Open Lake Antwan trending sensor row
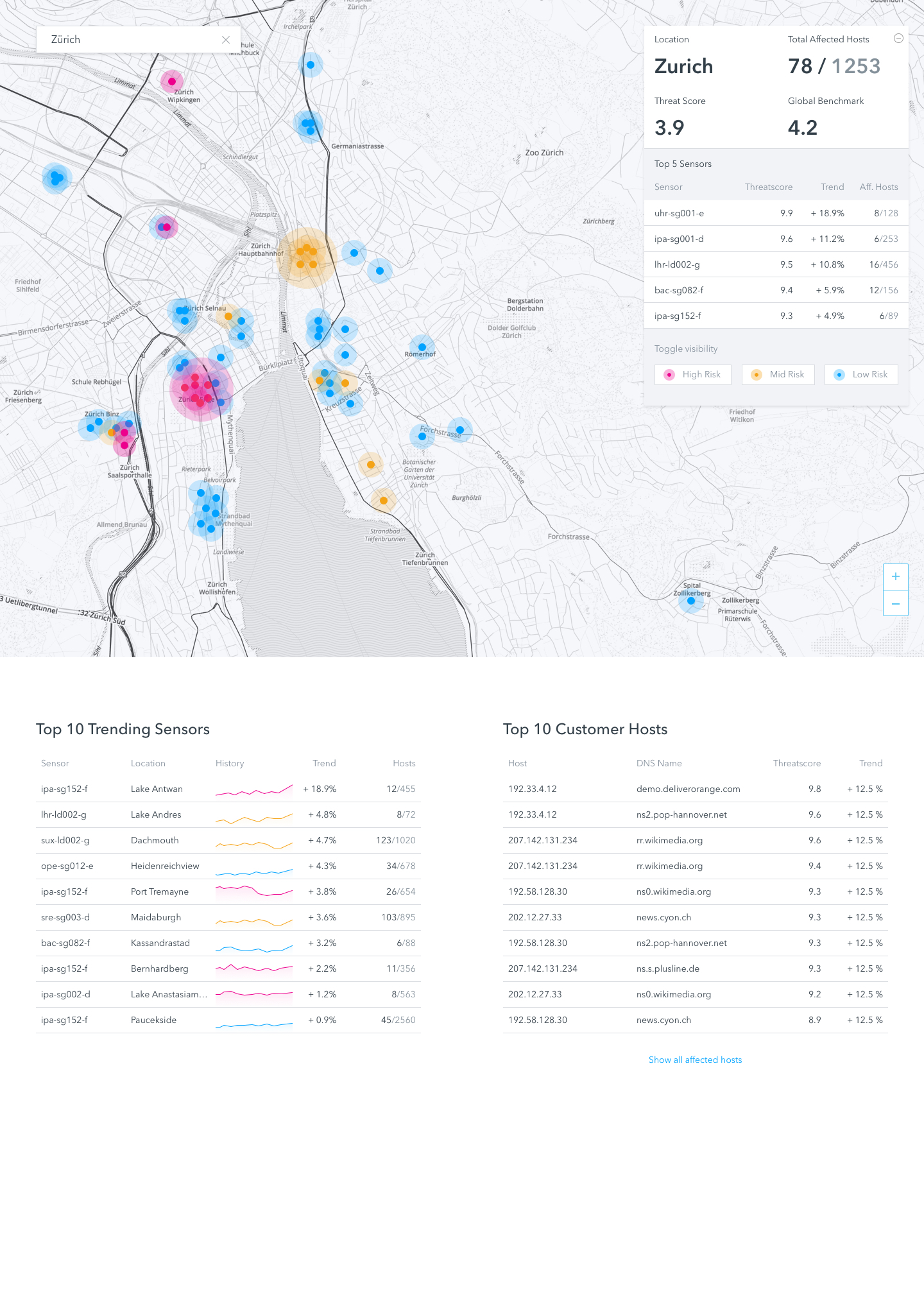Screen dimensions: 924x1308 point(228,789)
